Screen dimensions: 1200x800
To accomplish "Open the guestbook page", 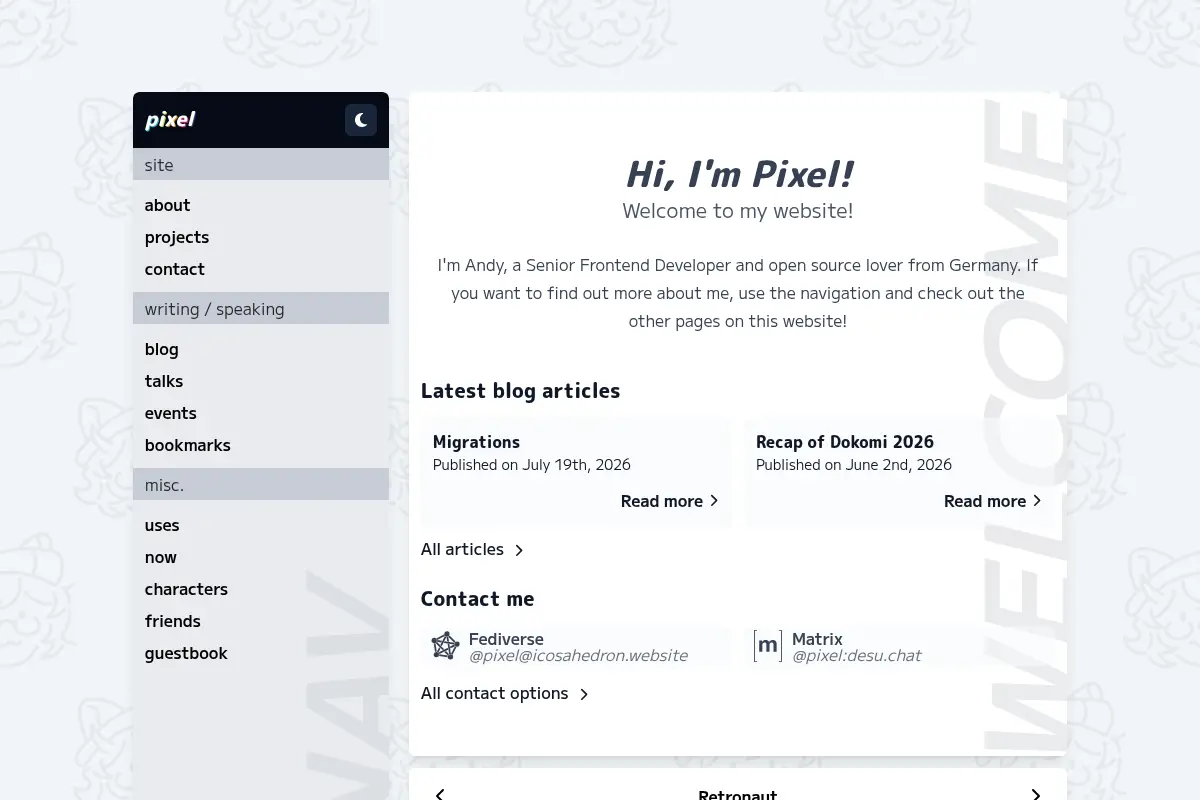I will click(x=186, y=653).
